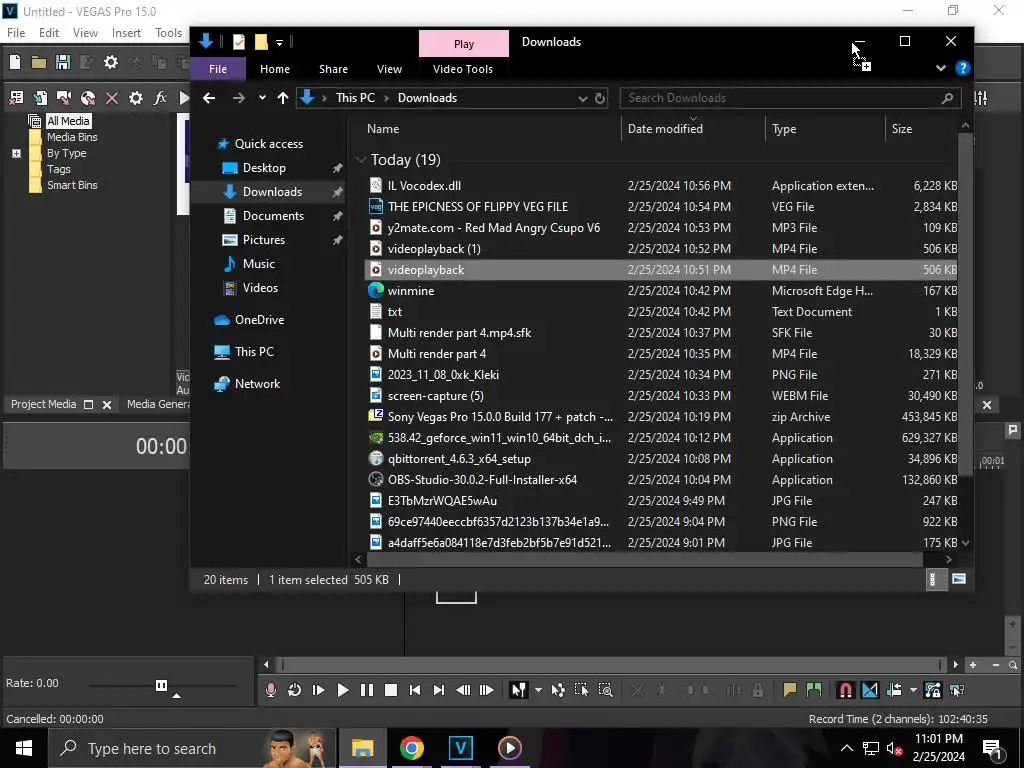Open address bar history dropdown
1024x768 pixels.
tap(583, 99)
